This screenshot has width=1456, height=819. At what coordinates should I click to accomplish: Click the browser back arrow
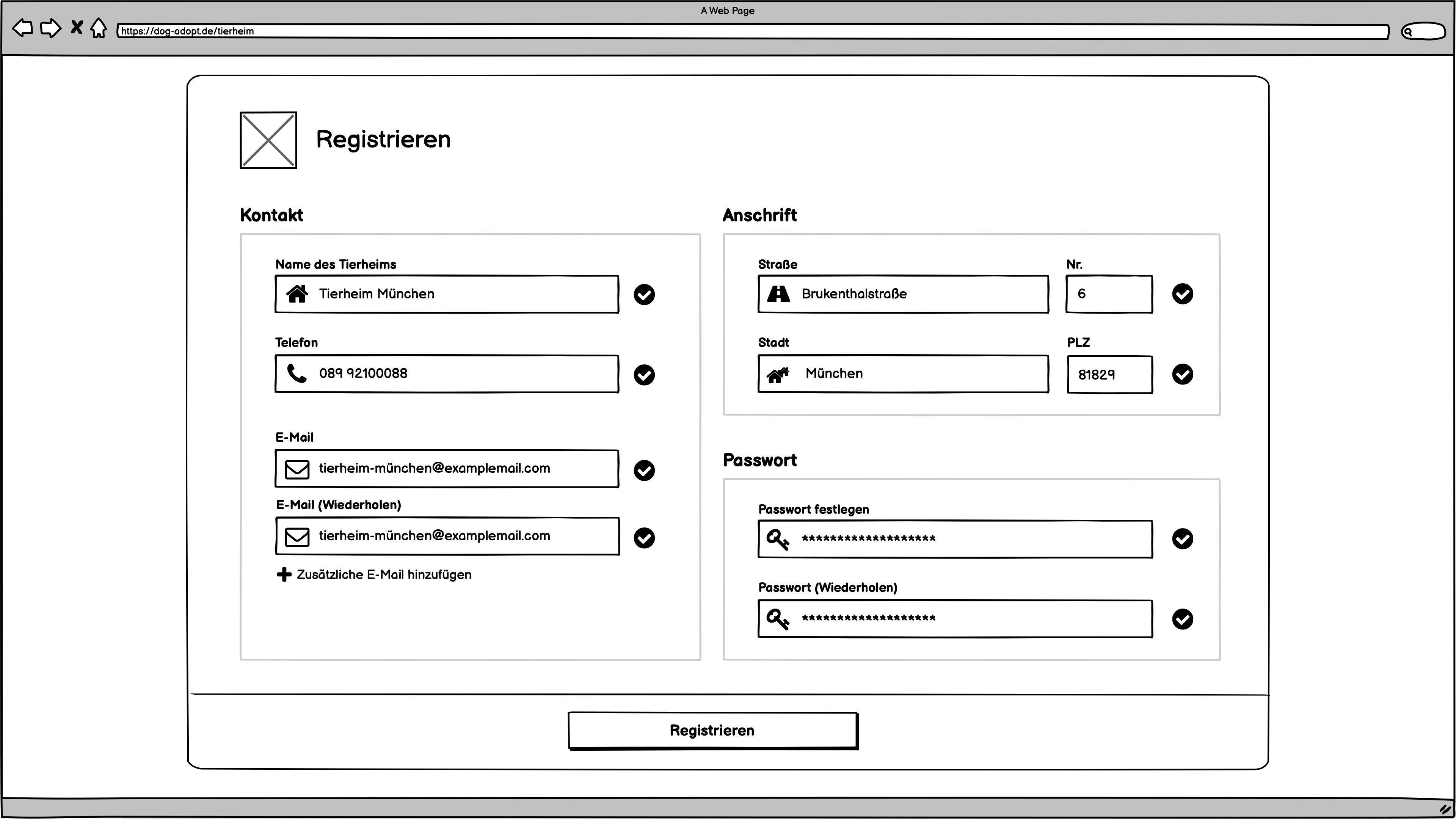coord(23,28)
